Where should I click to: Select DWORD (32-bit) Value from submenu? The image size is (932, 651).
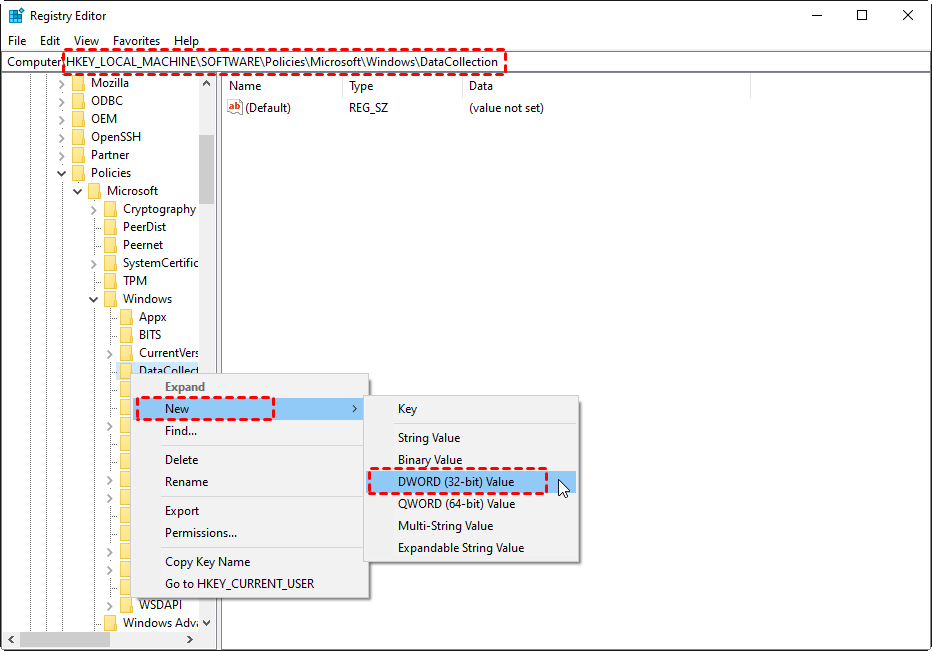456,481
